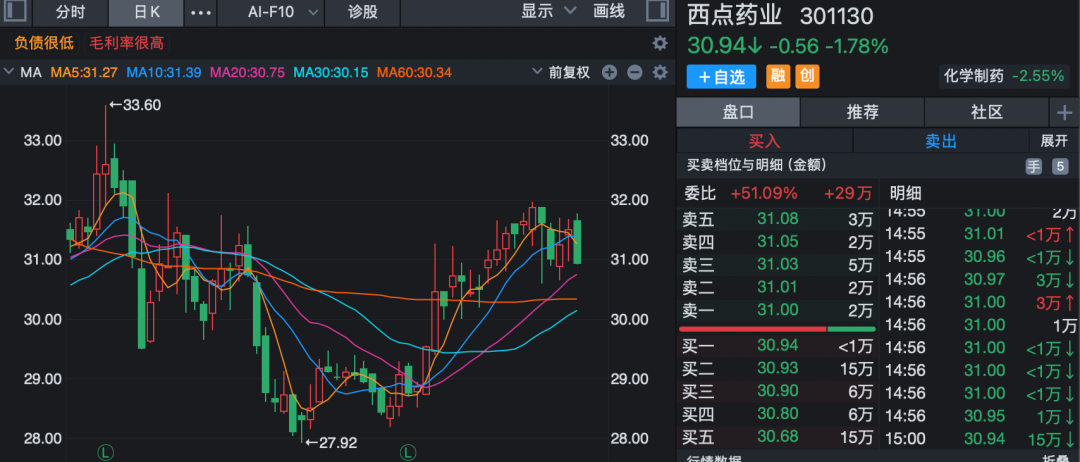1080x462 pixels.
Task: Click the orange 创 ChiNext badge
Action: pos(806,76)
